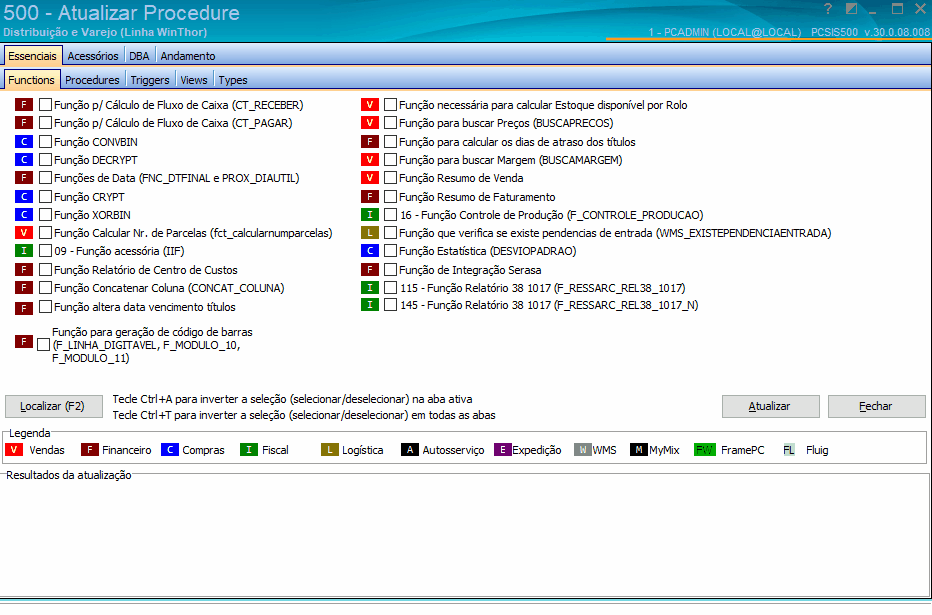Click the Fiscal legend I icon
This screenshot has width=932, height=615.
(x=249, y=450)
